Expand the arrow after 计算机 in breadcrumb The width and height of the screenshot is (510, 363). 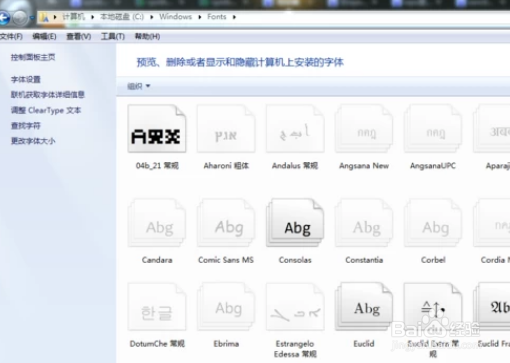click(x=93, y=17)
